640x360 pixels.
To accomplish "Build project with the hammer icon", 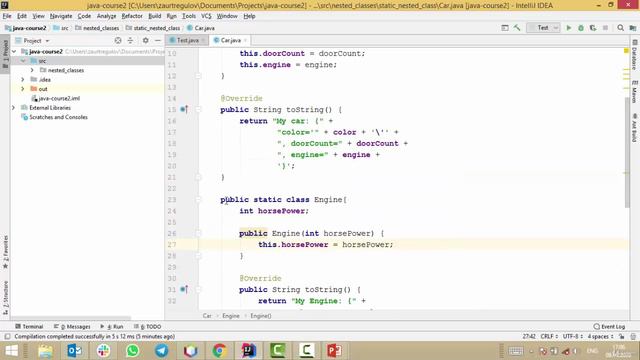I will (517, 28).
